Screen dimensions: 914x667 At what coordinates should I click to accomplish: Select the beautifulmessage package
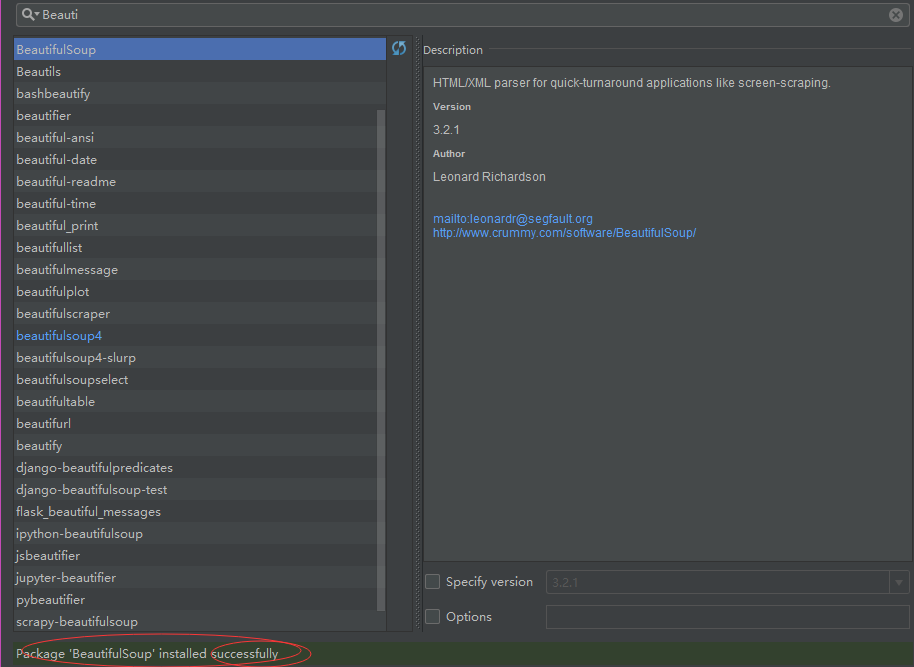(196, 269)
